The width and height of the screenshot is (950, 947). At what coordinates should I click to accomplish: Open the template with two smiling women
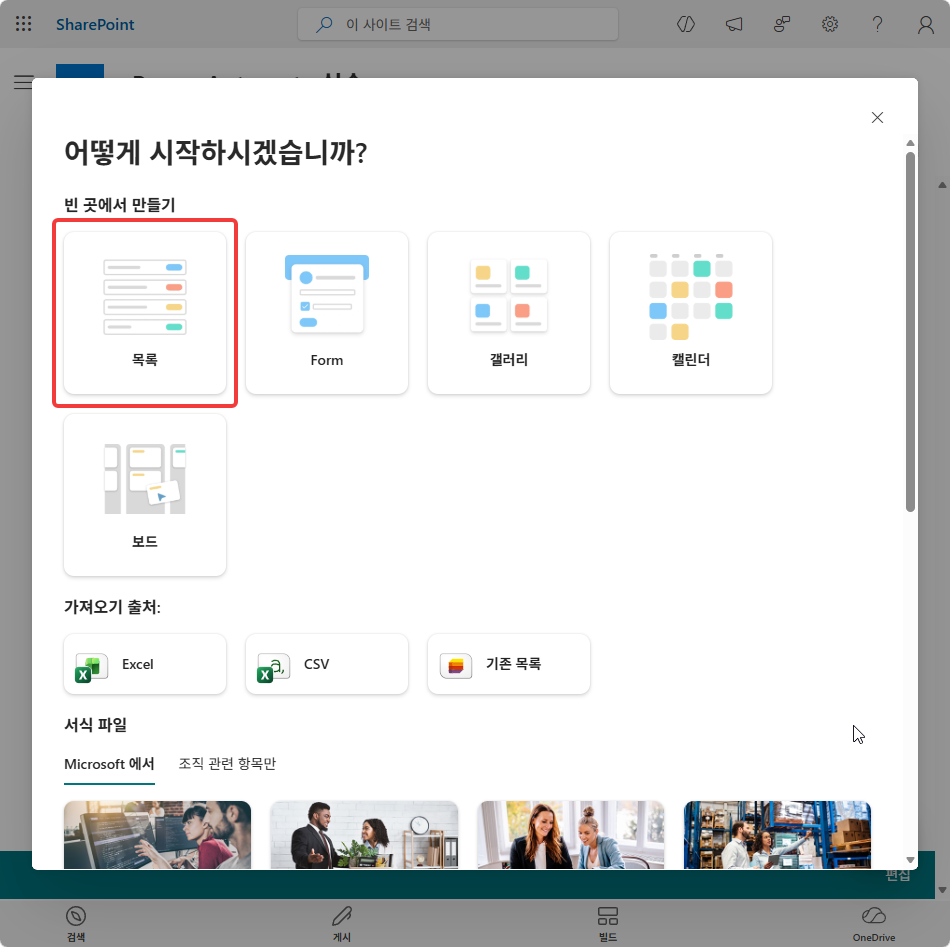571,835
